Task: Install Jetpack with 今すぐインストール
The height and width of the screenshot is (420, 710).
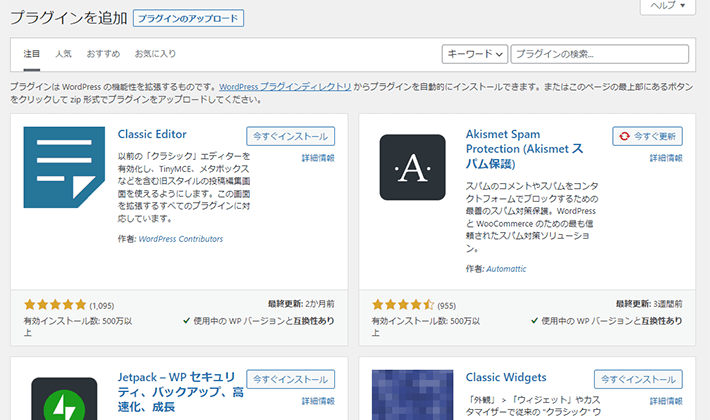Action: (x=291, y=379)
